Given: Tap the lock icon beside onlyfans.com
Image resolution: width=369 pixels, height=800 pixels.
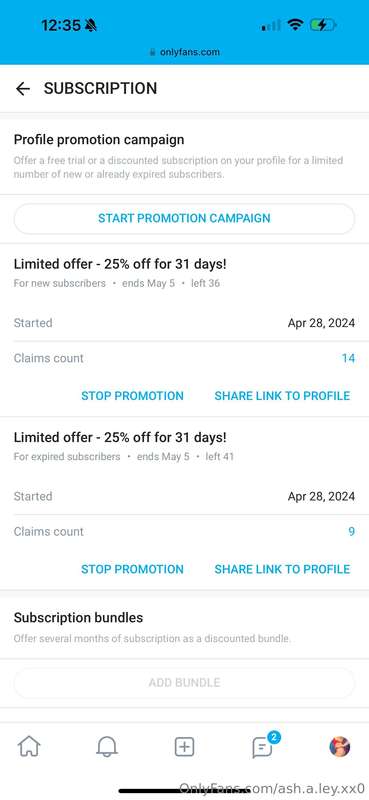Looking at the screenshot, I should [x=152, y=52].
